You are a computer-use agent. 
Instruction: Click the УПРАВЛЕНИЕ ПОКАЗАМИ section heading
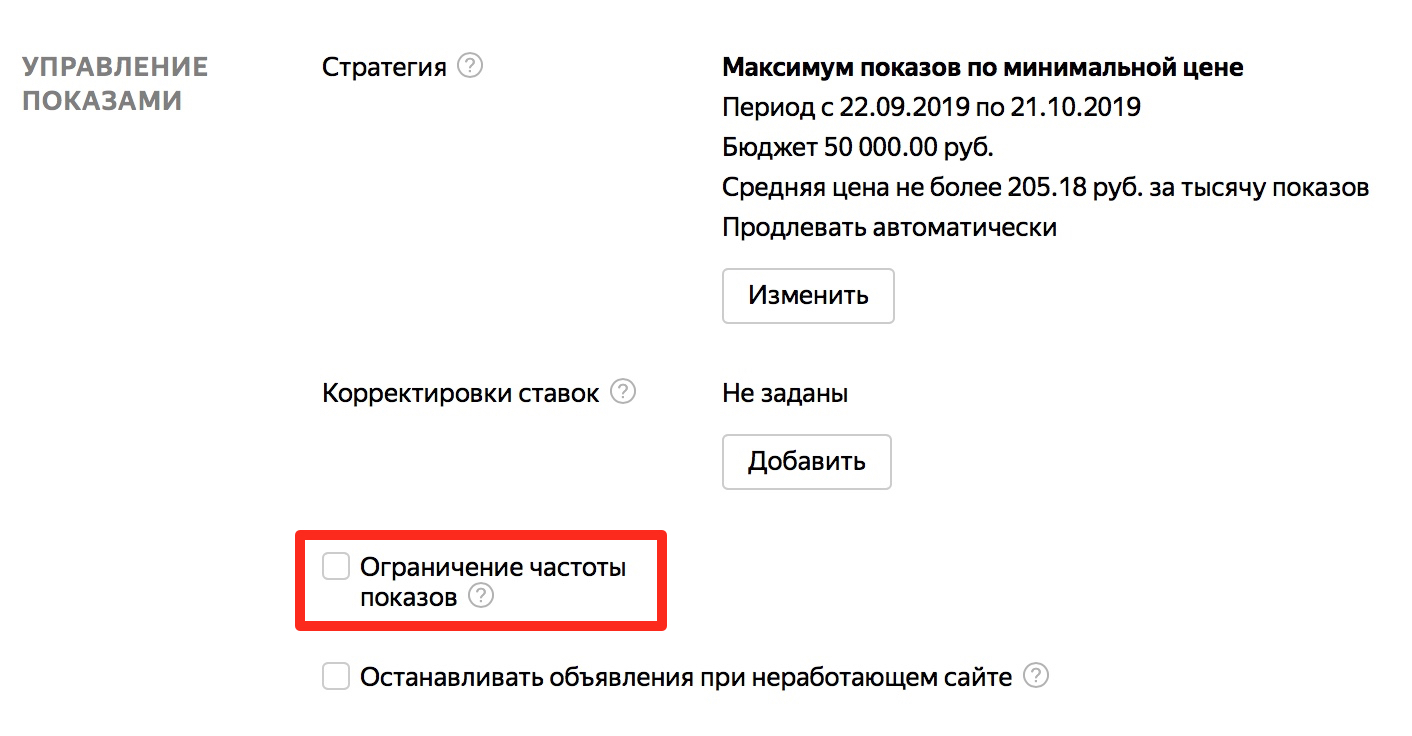115,84
